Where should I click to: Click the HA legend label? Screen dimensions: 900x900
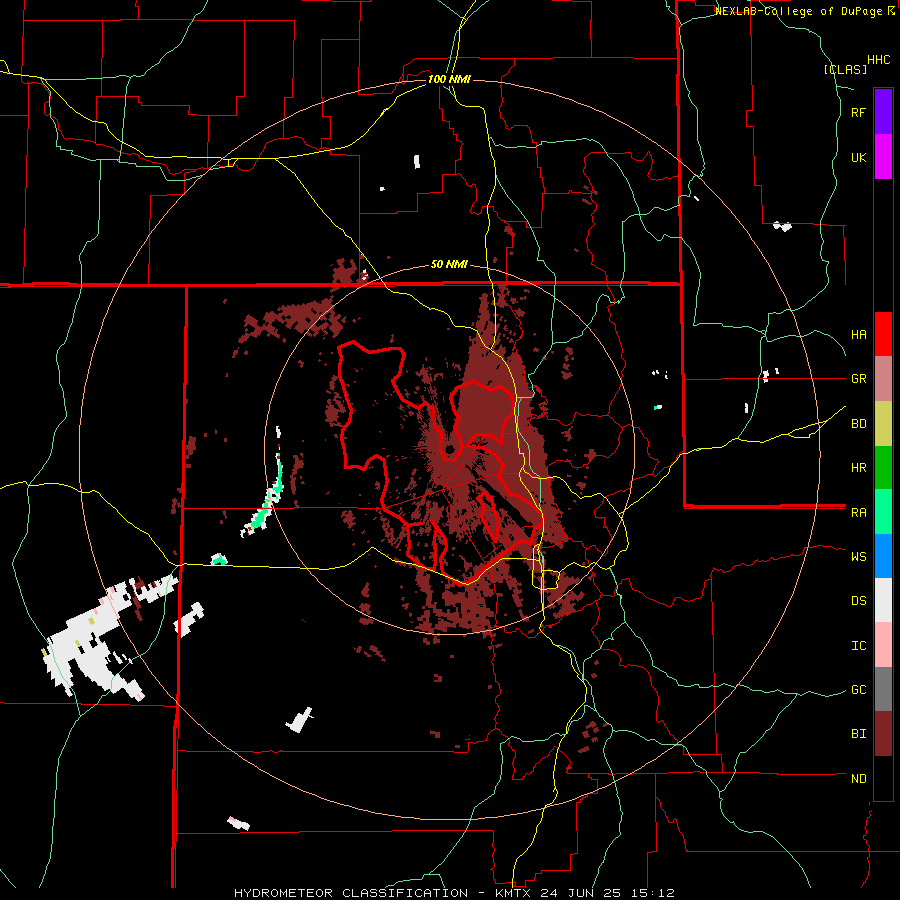858,335
